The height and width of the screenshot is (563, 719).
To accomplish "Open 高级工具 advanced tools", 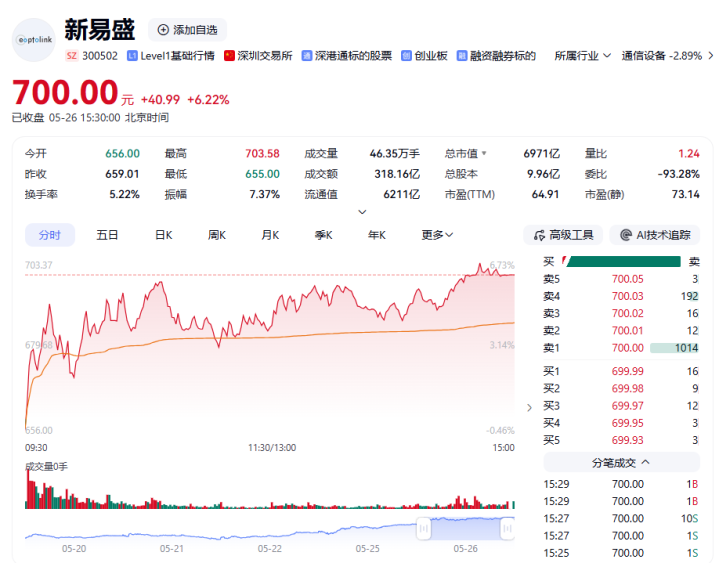I will pyautogui.click(x=564, y=235).
